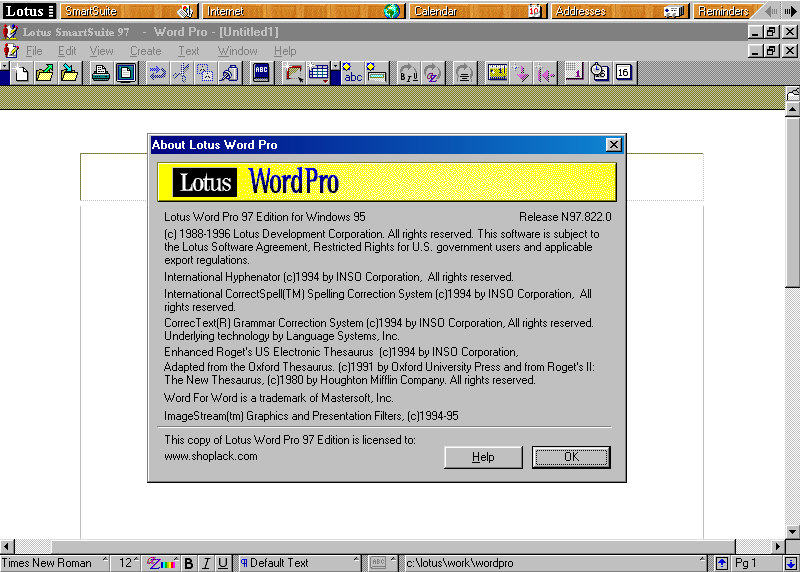The image size is (800, 572).
Task: Open the Create menu
Action: tap(145, 51)
